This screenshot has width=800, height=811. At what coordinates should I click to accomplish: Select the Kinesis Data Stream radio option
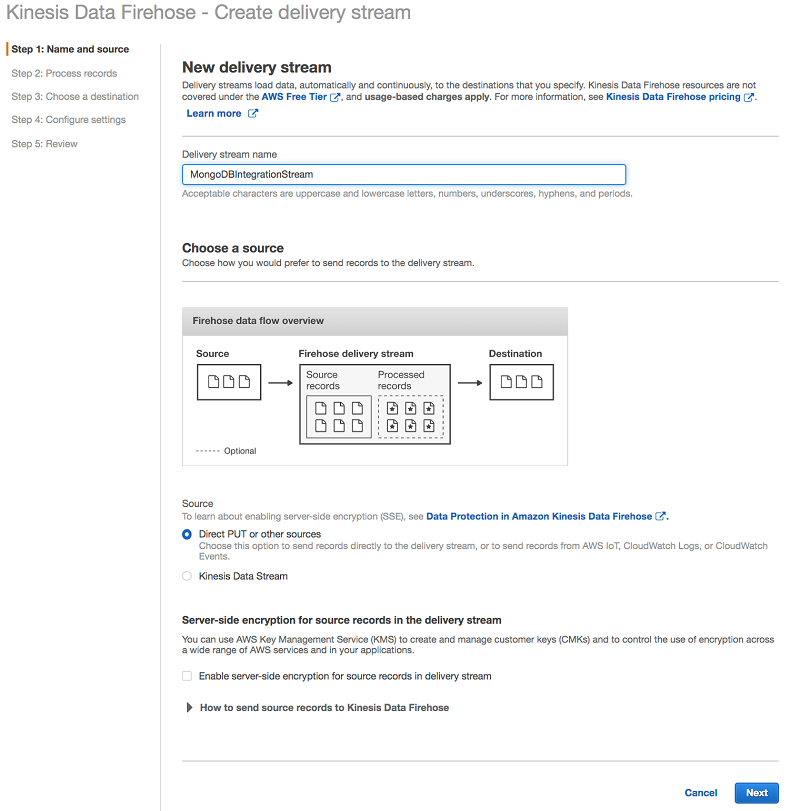(187, 576)
